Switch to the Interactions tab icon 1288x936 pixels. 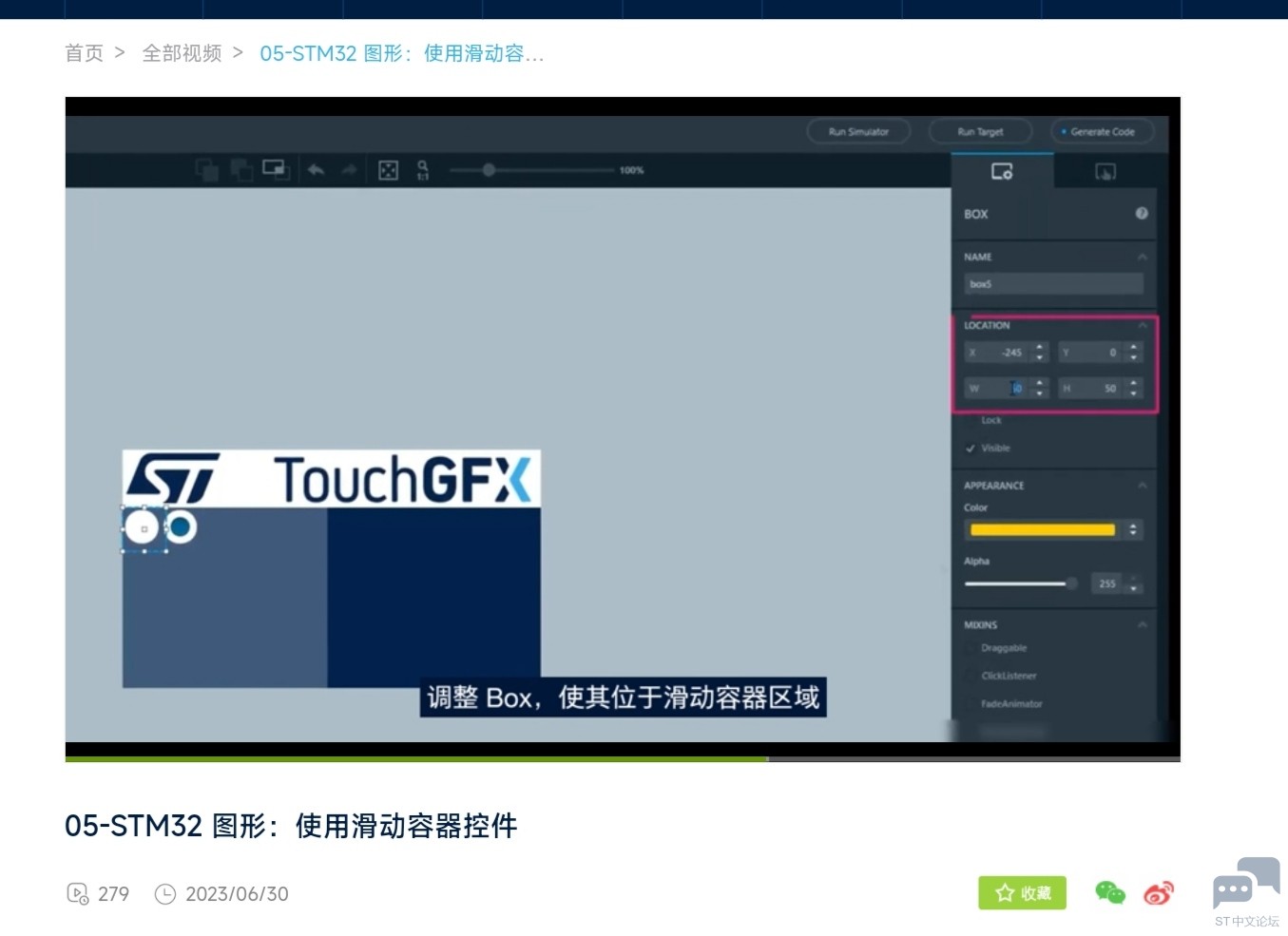(x=1105, y=171)
